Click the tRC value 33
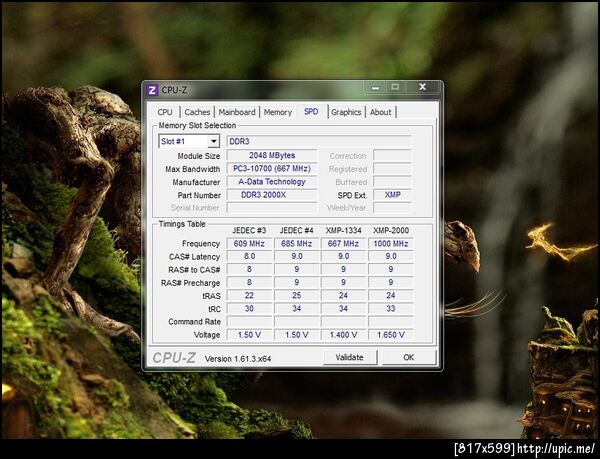600x459 pixels. 391,309
